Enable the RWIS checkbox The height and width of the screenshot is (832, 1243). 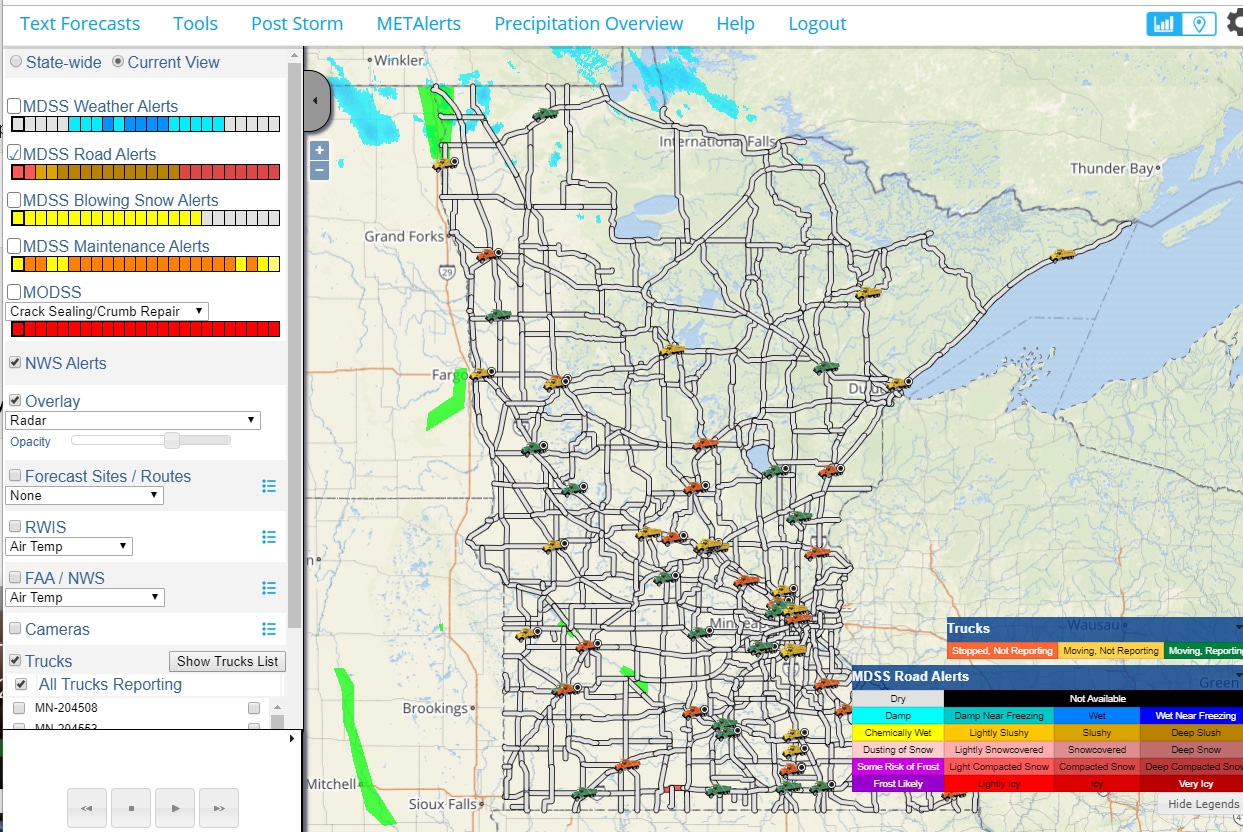15,527
